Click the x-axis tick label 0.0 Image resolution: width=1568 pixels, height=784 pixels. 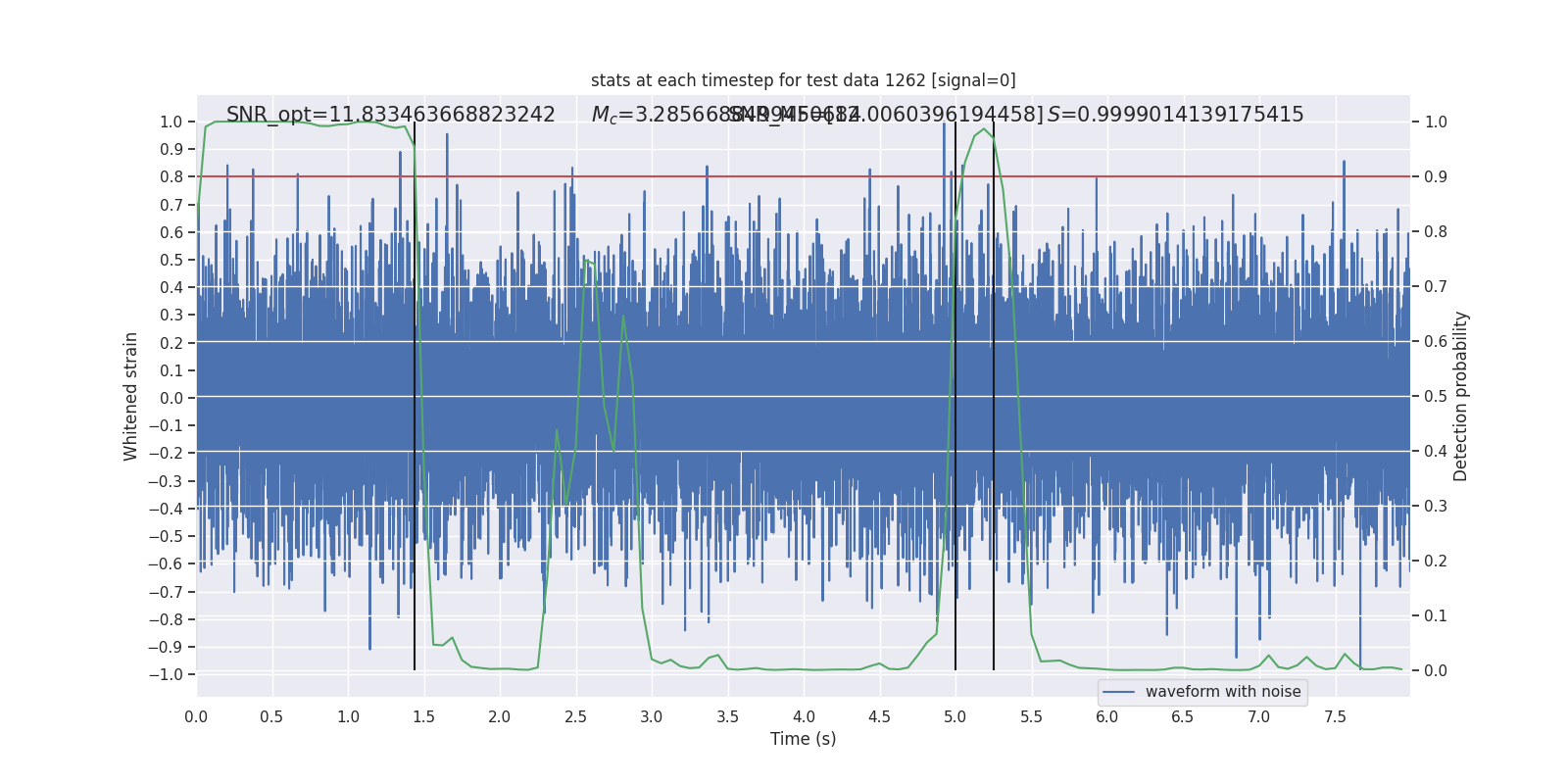click(x=196, y=717)
